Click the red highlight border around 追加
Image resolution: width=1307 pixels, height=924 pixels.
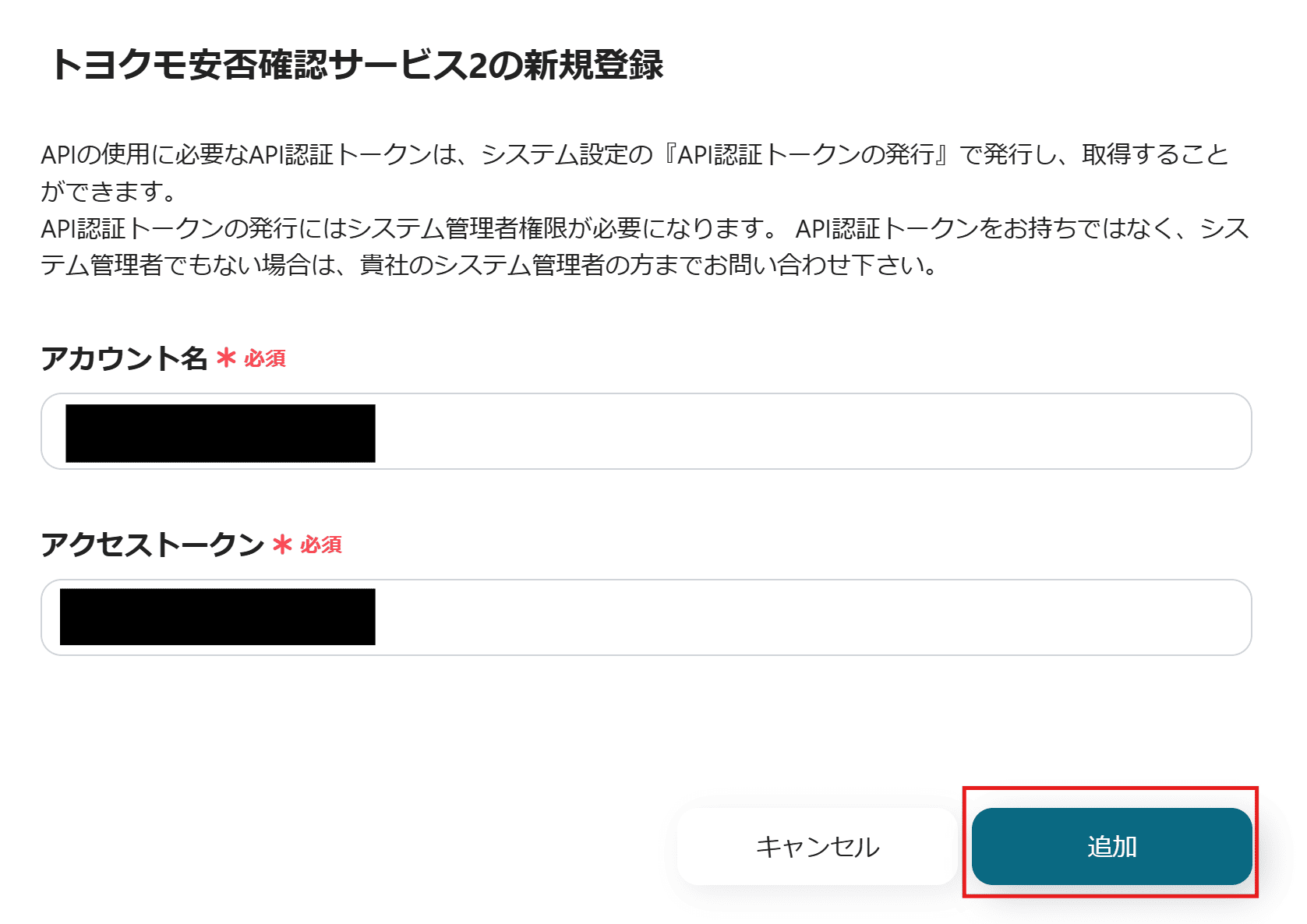click(1112, 793)
